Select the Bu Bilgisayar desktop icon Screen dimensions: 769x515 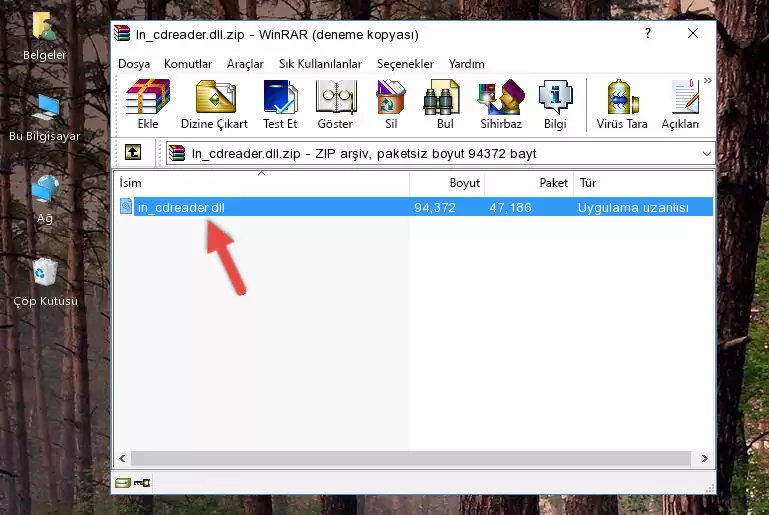click(45, 118)
